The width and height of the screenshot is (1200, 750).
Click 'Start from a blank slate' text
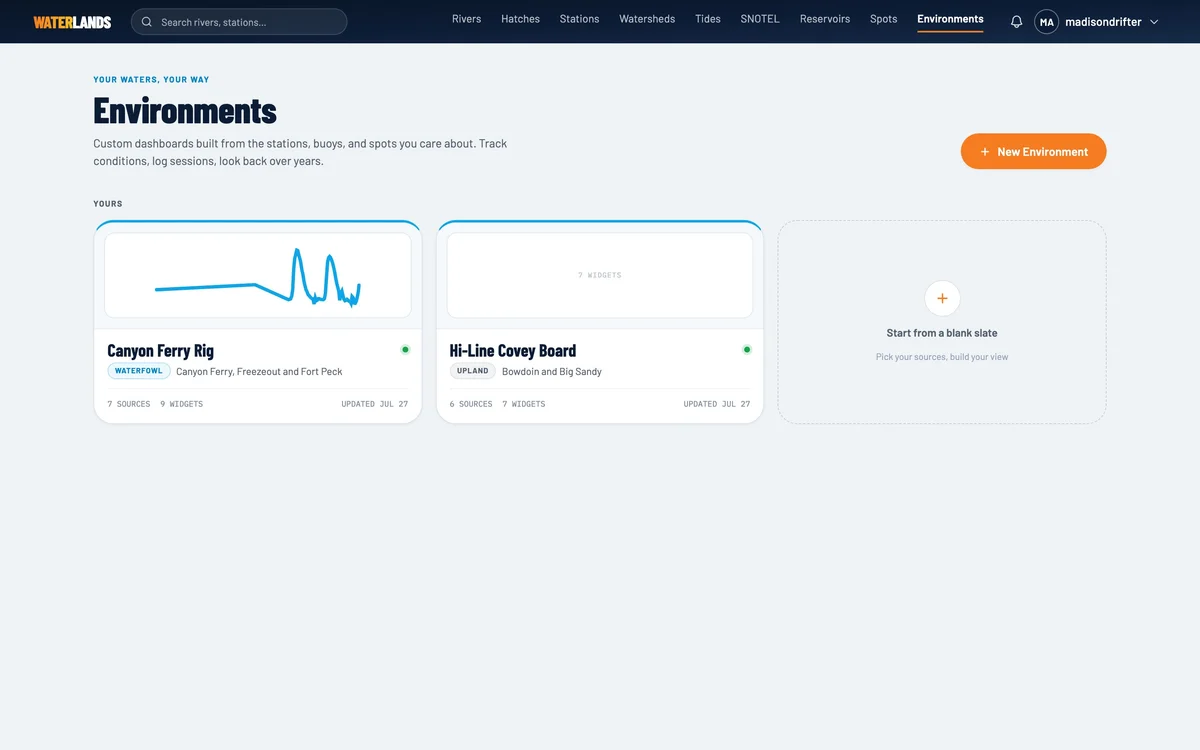[942, 333]
